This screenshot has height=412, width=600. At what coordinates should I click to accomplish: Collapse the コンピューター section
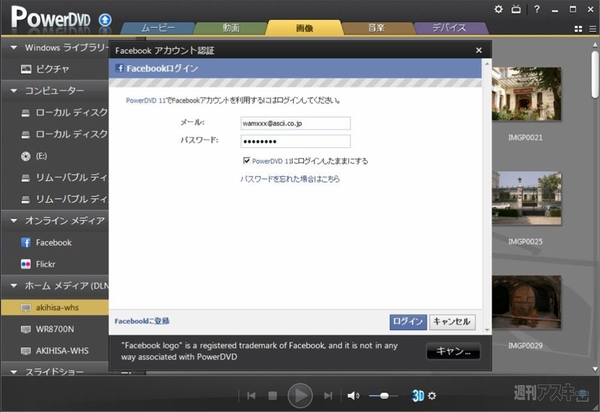pos(14,91)
